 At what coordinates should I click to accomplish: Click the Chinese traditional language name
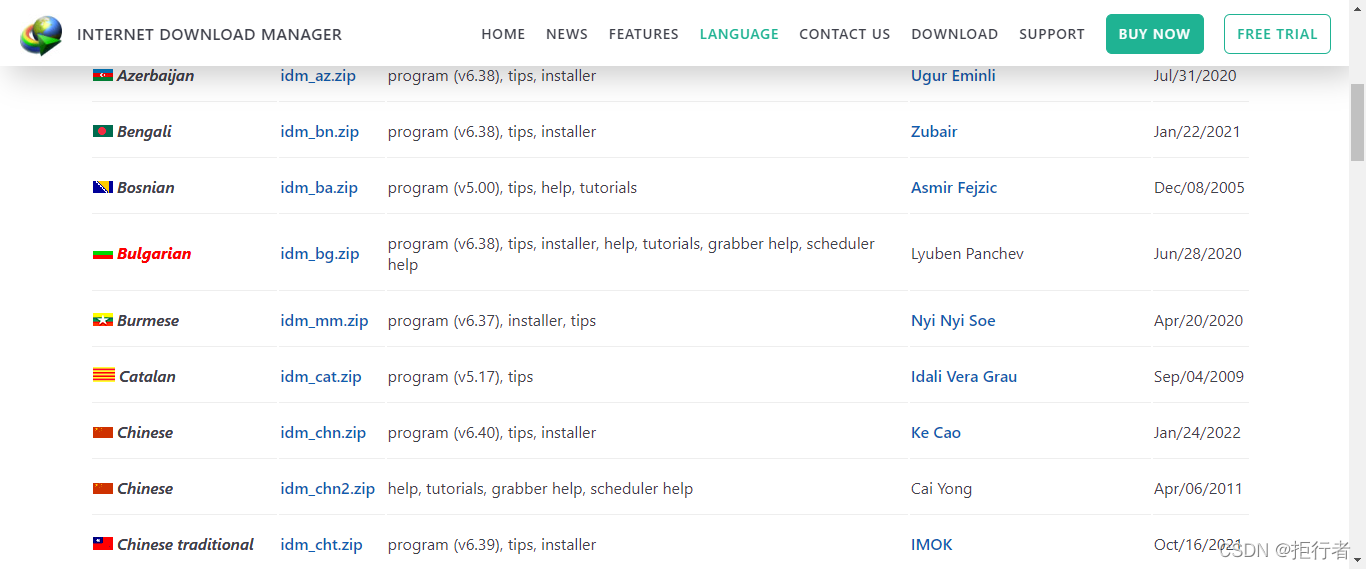(185, 545)
